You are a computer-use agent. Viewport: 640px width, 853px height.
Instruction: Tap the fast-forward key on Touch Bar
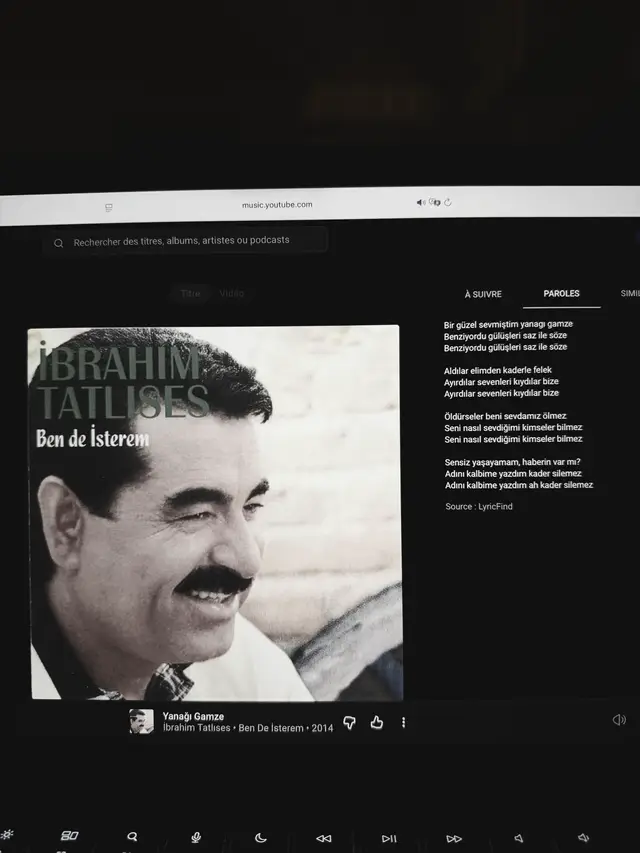(x=454, y=838)
